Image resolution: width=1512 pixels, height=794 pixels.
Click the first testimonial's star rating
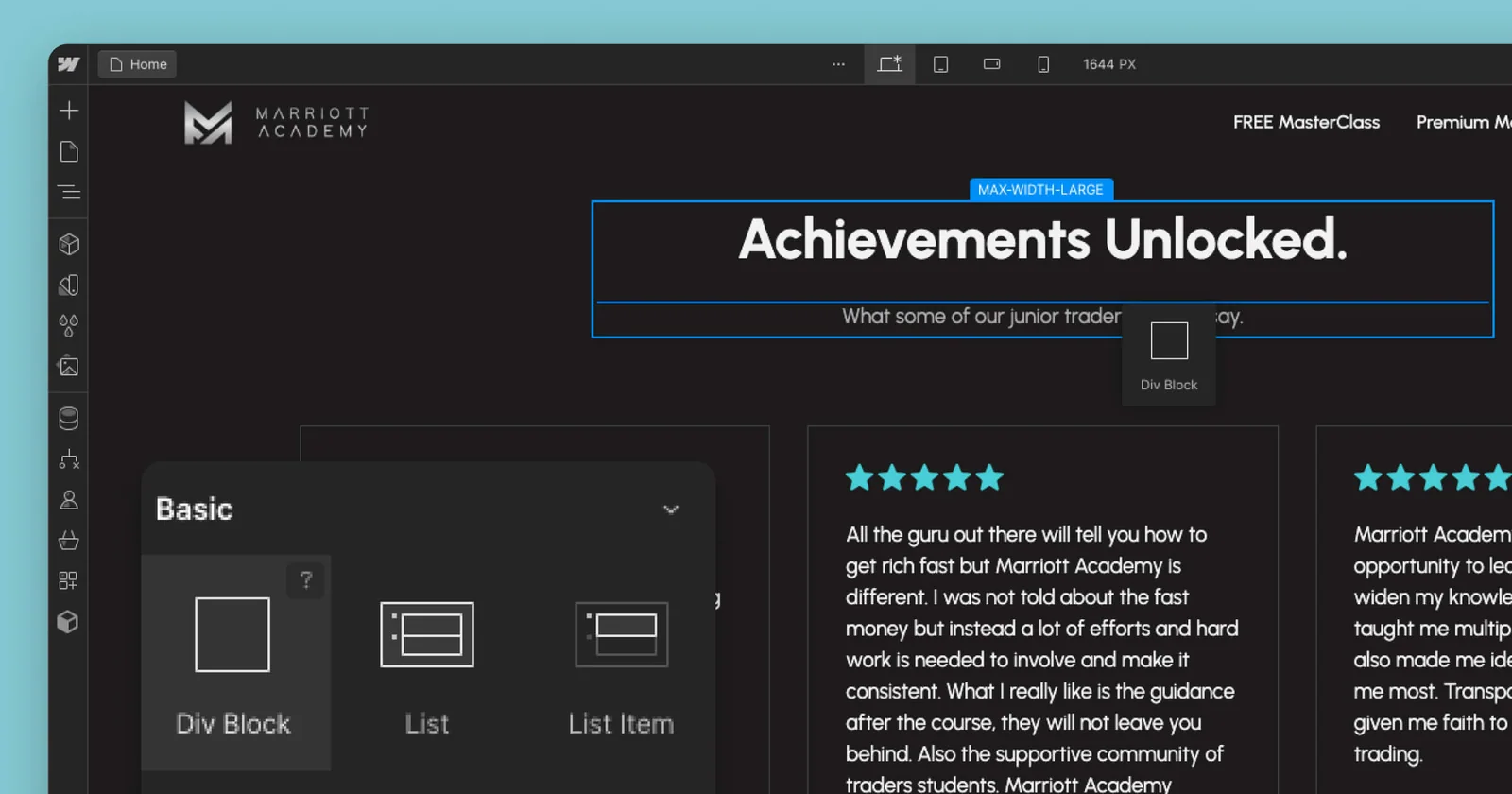[924, 477]
